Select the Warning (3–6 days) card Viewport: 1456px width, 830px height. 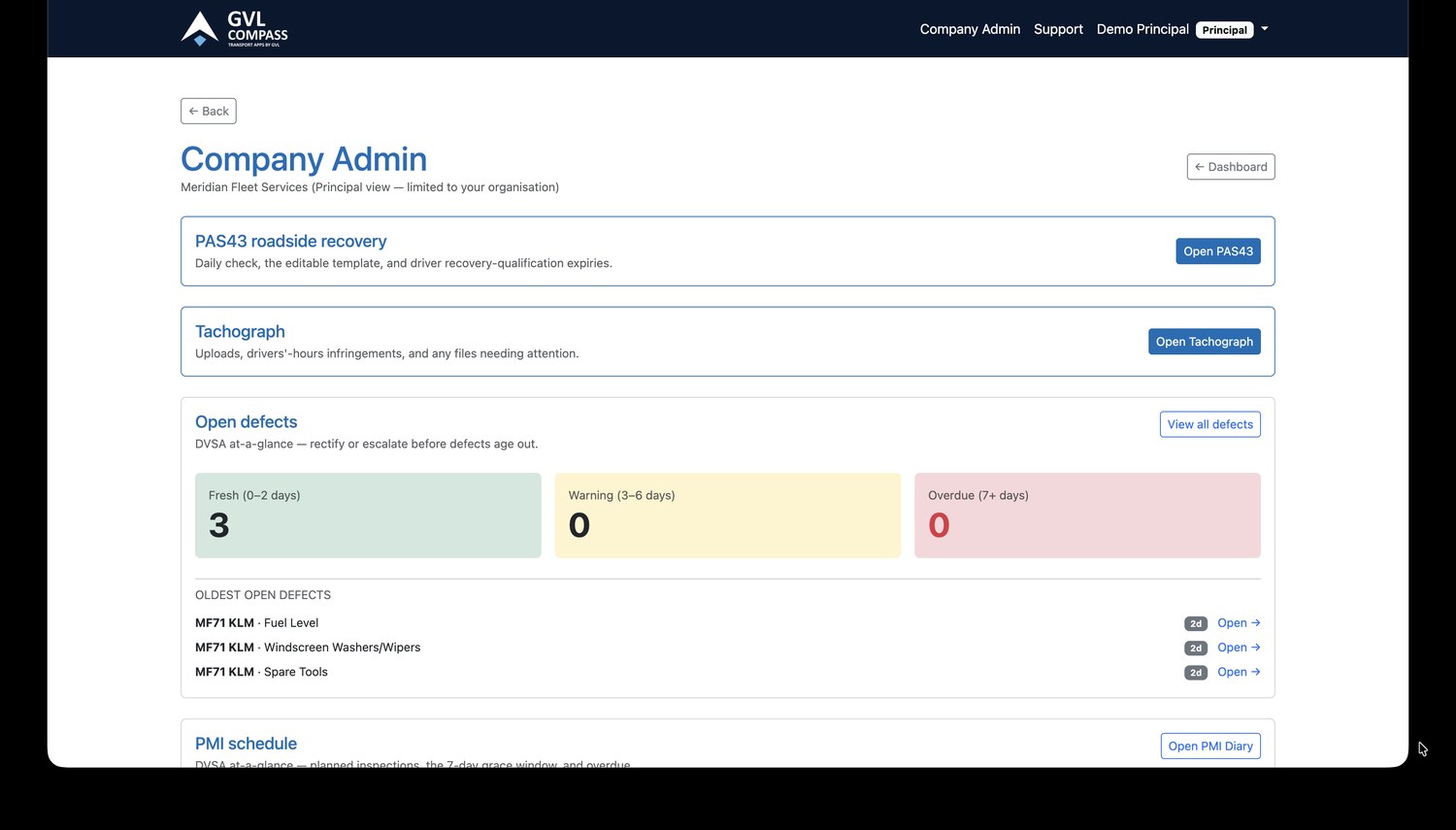[x=728, y=515]
